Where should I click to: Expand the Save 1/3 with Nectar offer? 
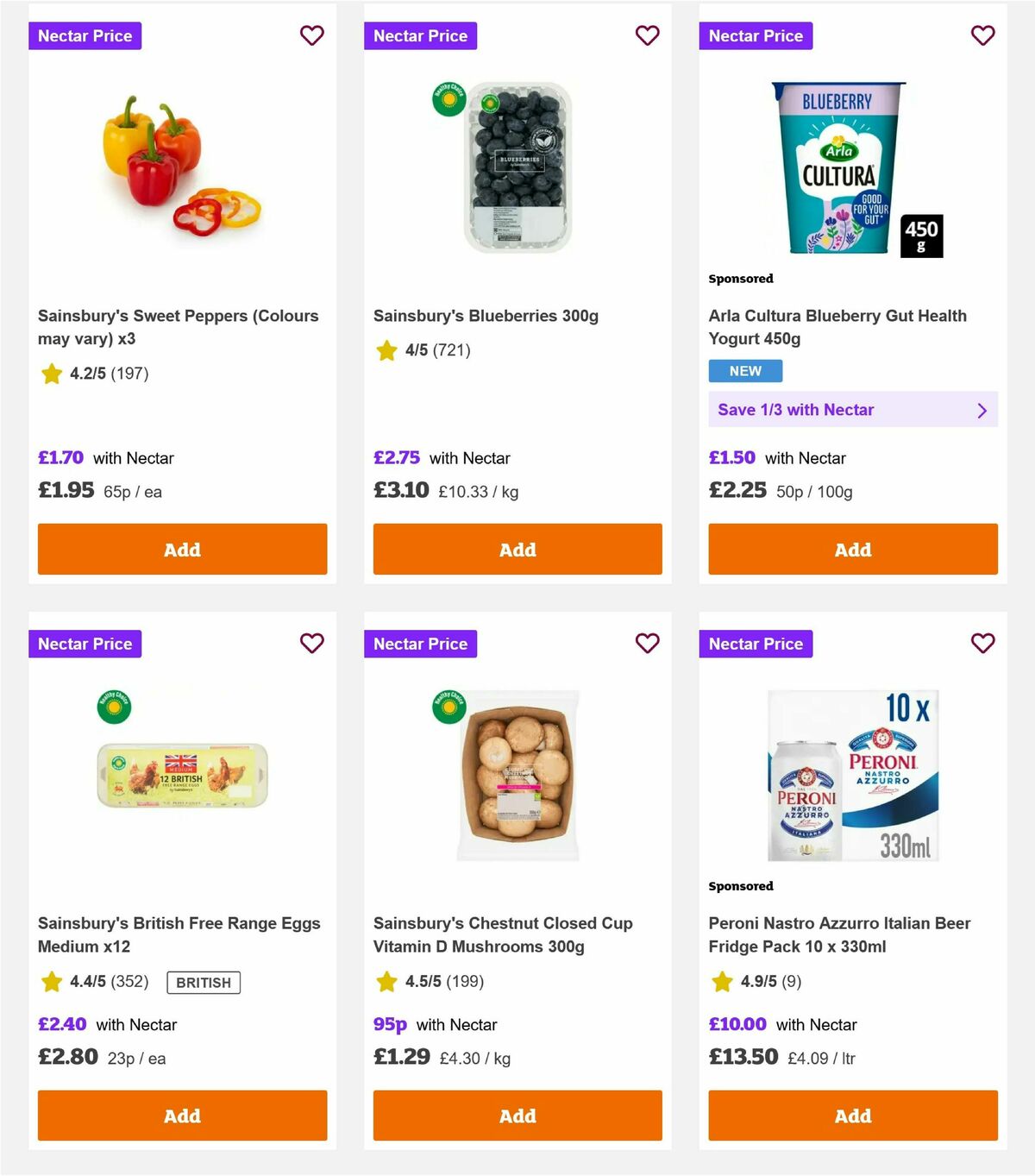pos(852,410)
